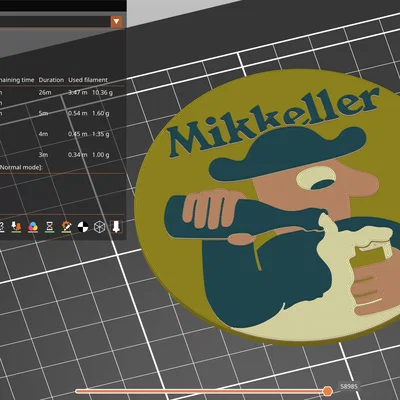This screenshot has width=400, height=400.
Task: Select the 10.36 g filament weight
Action: point(102,92)
